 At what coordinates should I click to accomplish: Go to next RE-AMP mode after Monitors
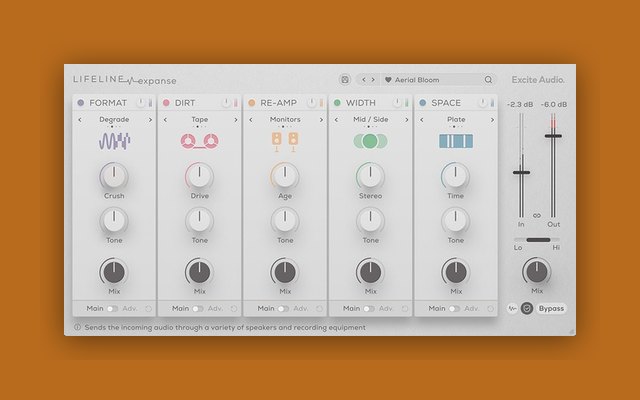pyautogui.click(x=321, y=120)
